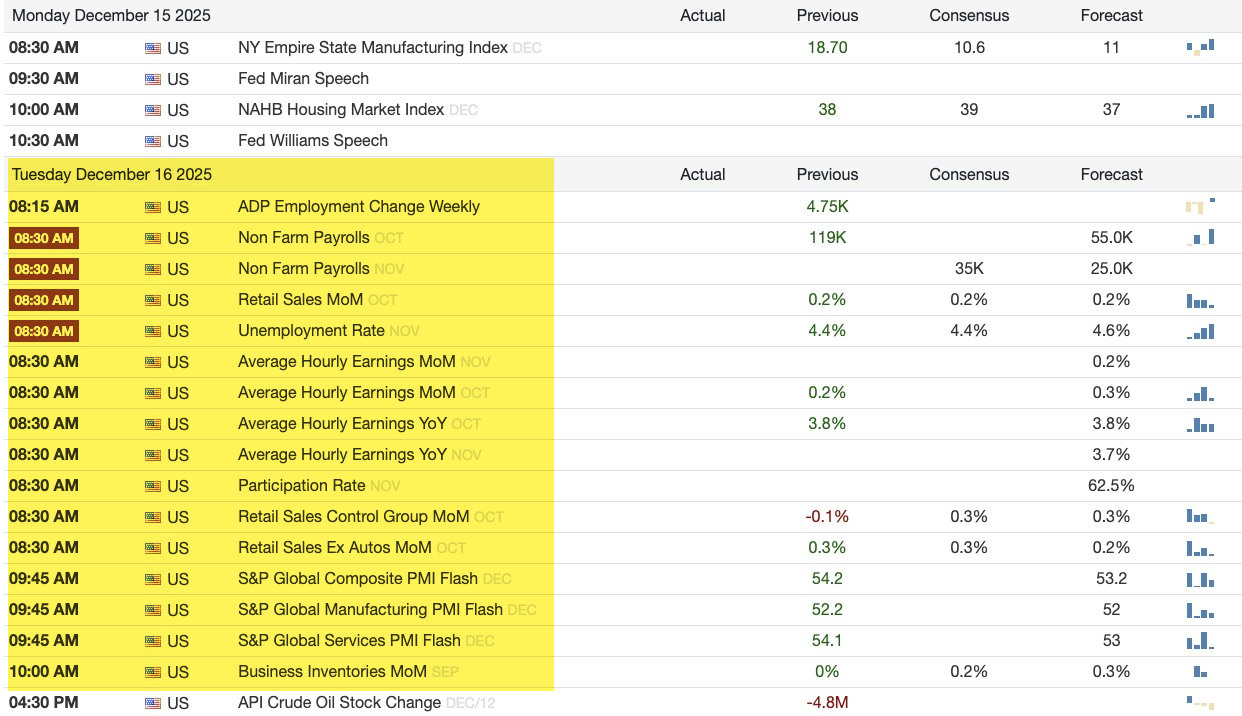Click consensus value 35K for Non Farm Payrolls NOV
Screen dimensions: 1242x716
[969, 268]
